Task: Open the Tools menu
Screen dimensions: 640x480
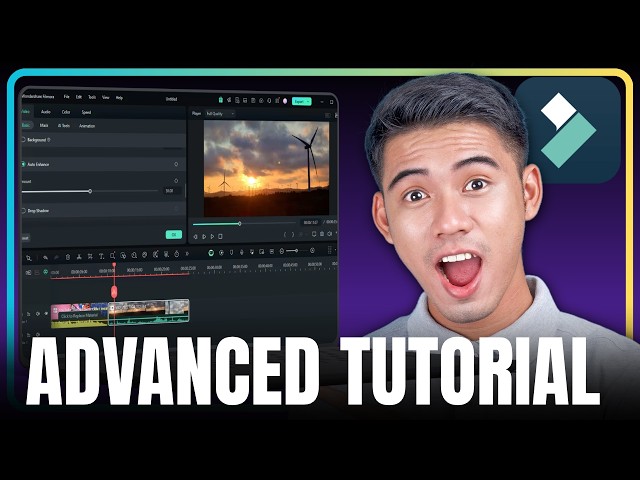Action: click(92, 97)
